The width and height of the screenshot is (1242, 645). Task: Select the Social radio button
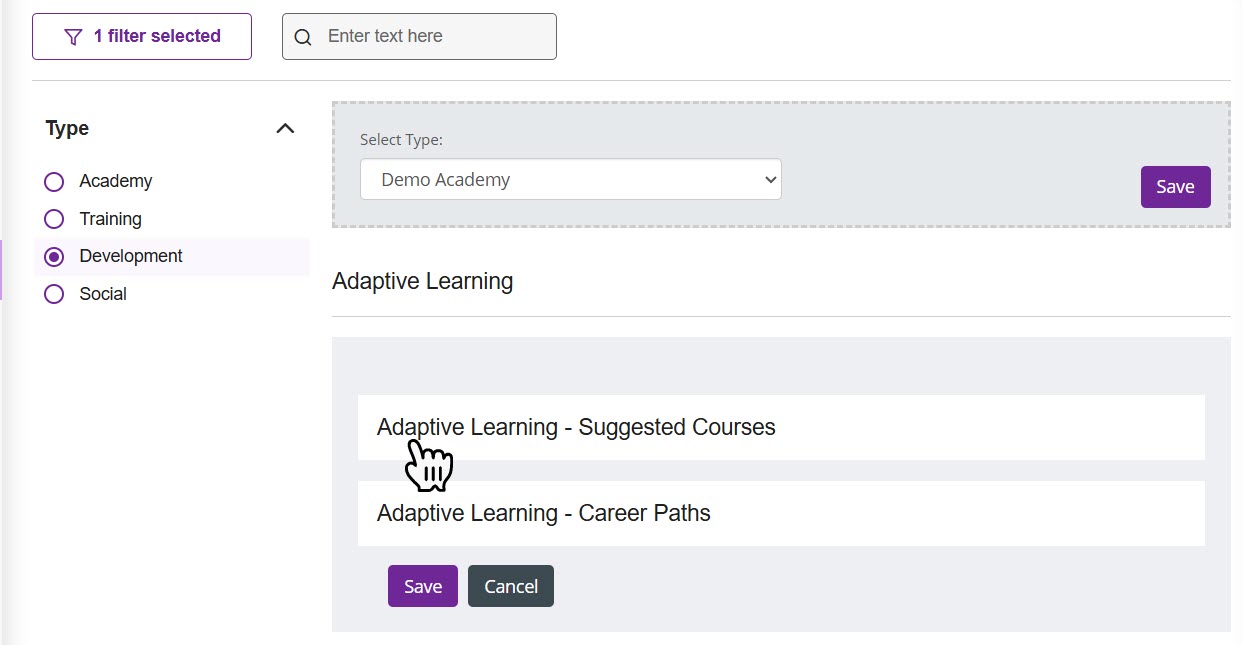click(x=53, y=293)
